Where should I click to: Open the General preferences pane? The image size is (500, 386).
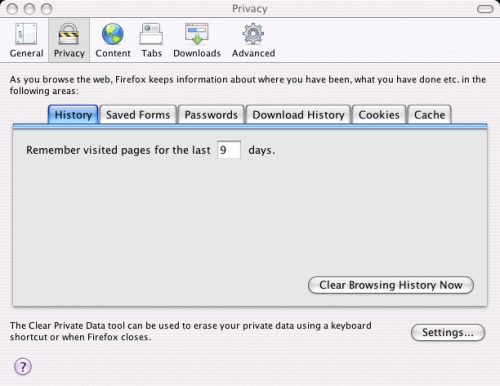coord(26,40)
